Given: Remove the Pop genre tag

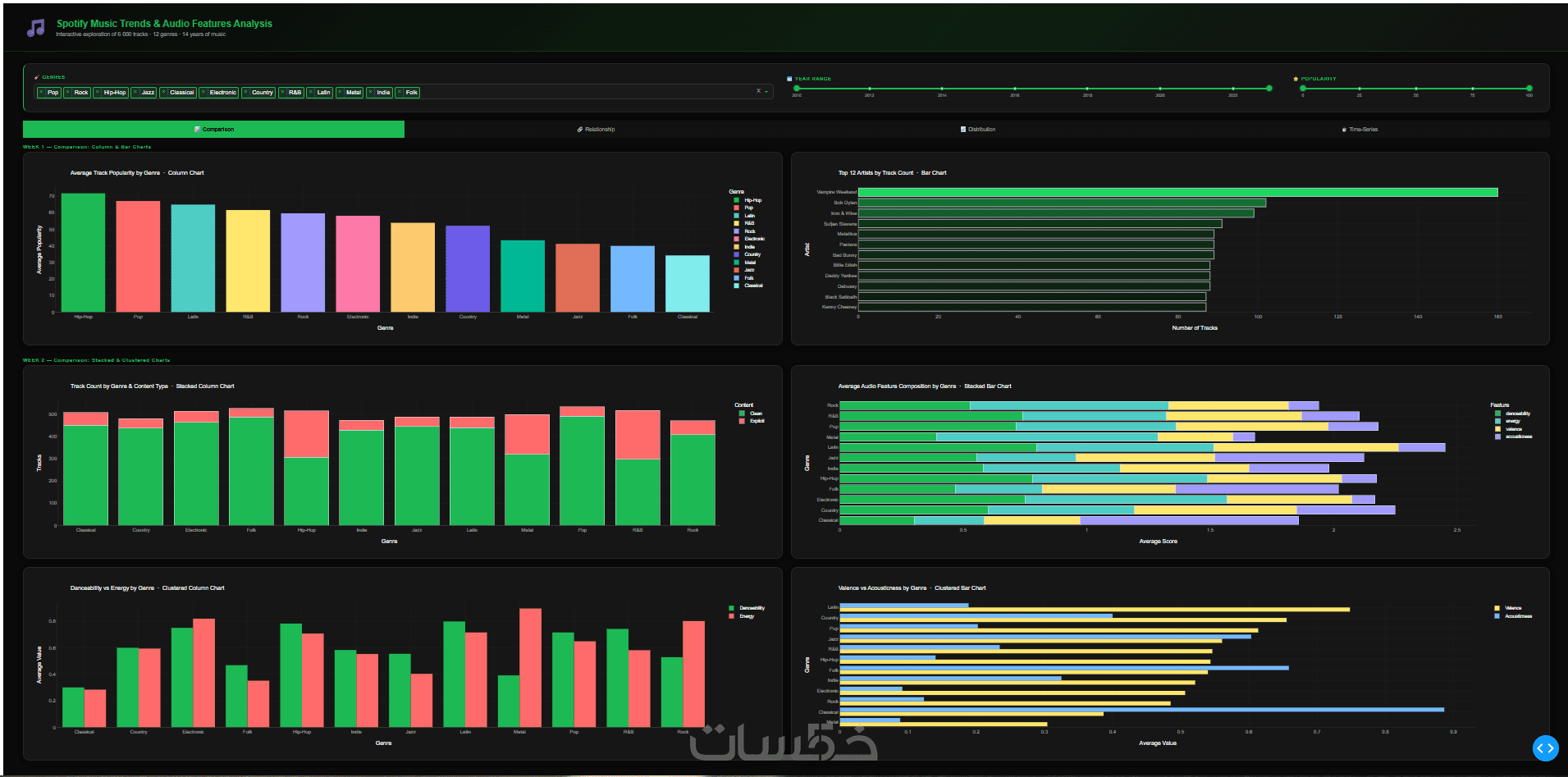Looking at the screenshot, I should coord(41,93).
